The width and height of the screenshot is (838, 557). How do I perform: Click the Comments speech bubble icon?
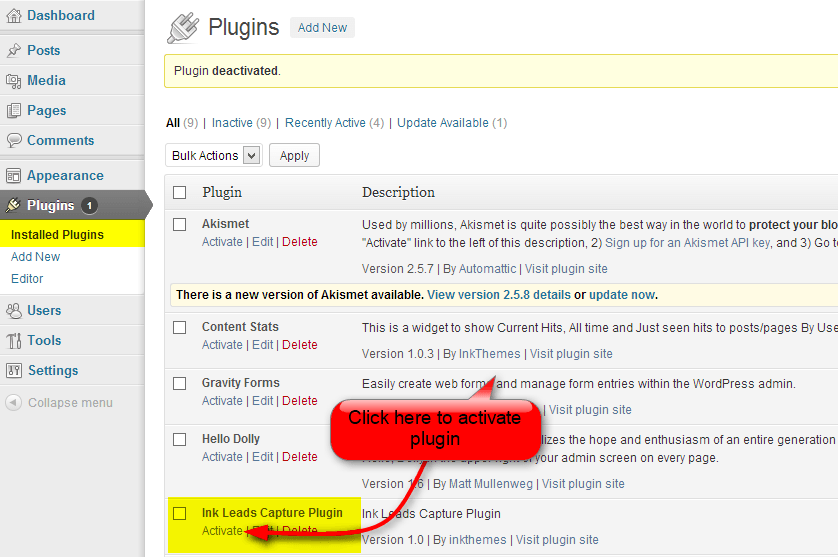pyautogui.click(x=14, y=141)
